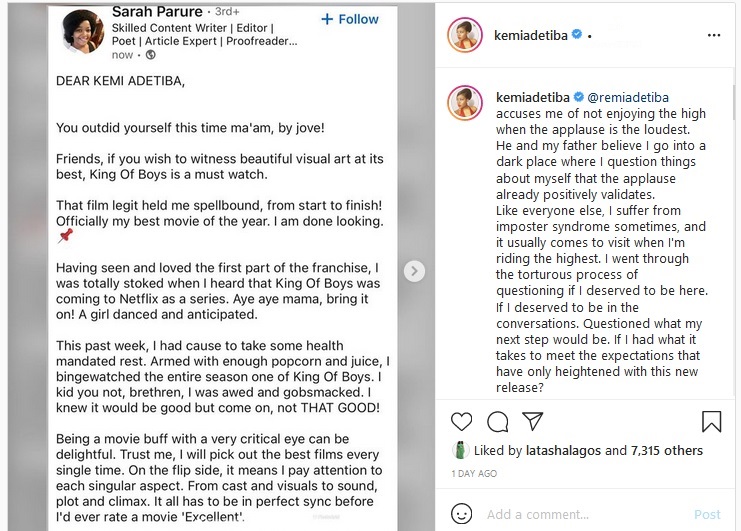Open the emoji picker in the comment box
The width and height of the screenshot is (741, 531).
click(x=461, y=514)
